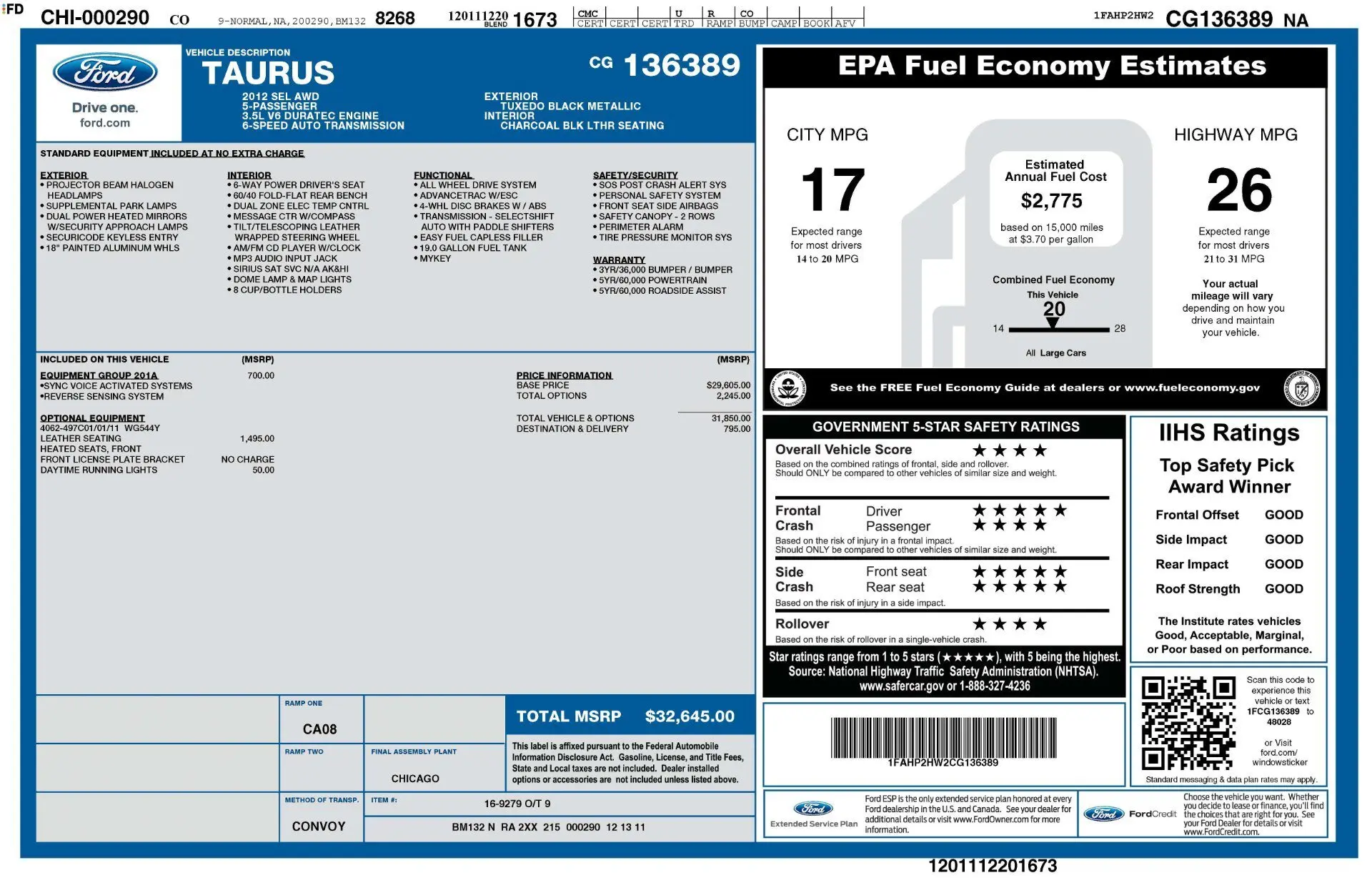This screenshot has width=1372, height=888.
Task: Click the item number 16-9279 O/T 9
Action: pyautogui.click(x=517, y=804)
